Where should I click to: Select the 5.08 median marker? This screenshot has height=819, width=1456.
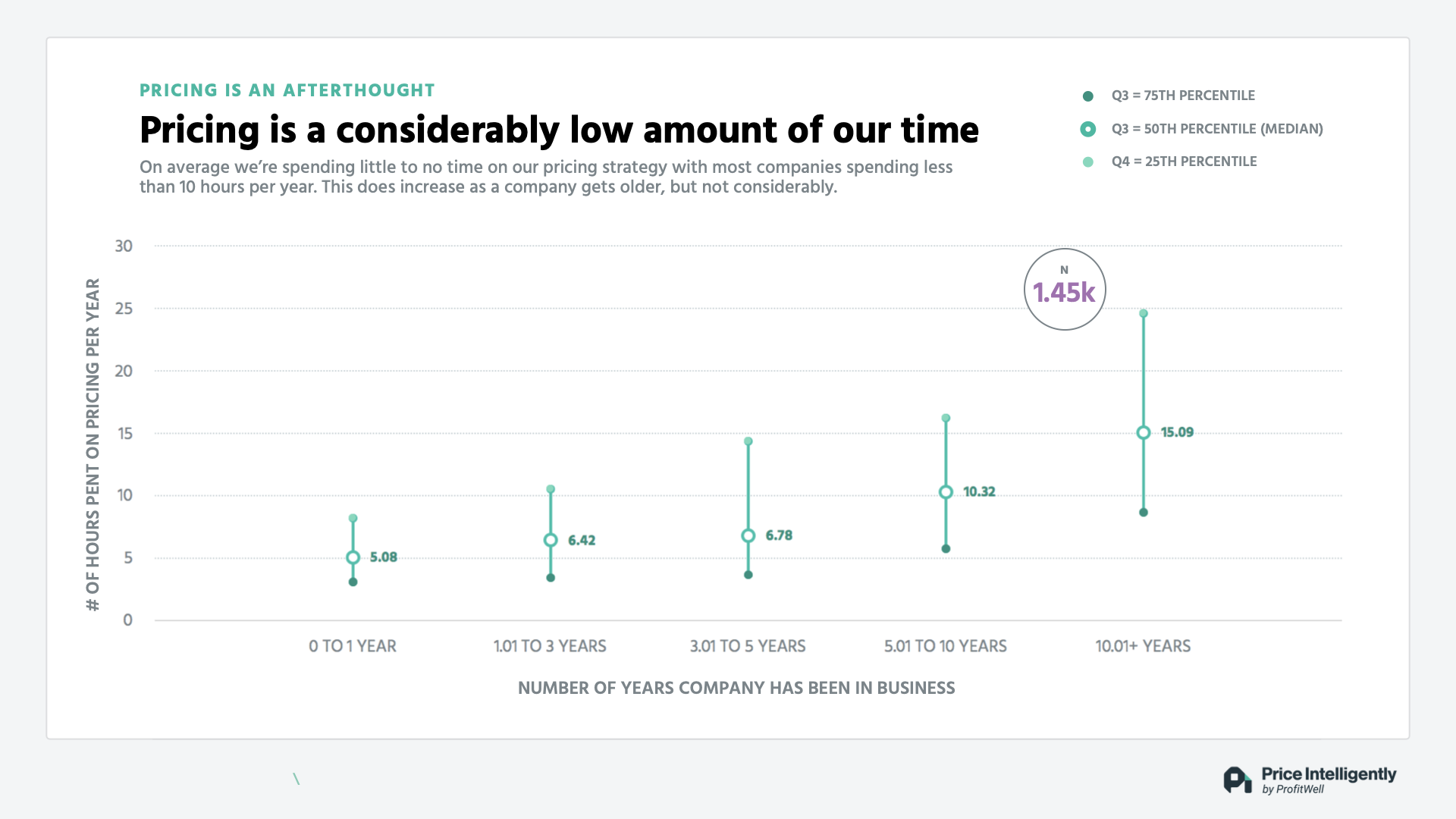[353, 557]
